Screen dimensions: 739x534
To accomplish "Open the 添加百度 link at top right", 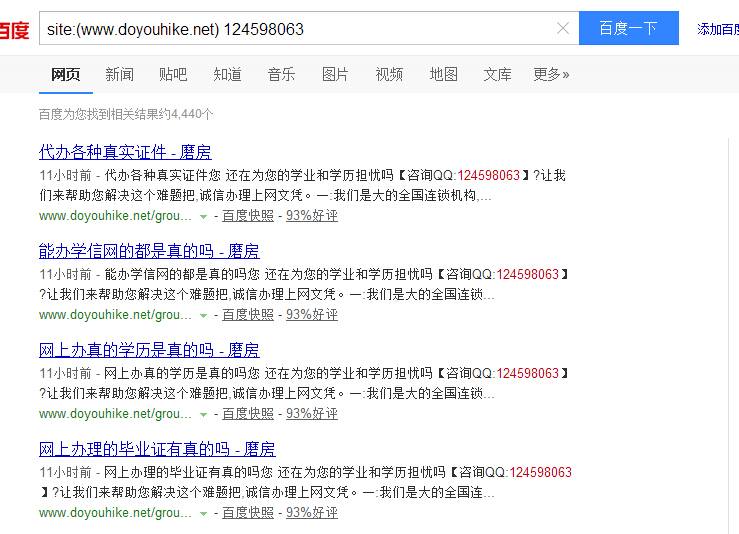I will click(718, 29).
